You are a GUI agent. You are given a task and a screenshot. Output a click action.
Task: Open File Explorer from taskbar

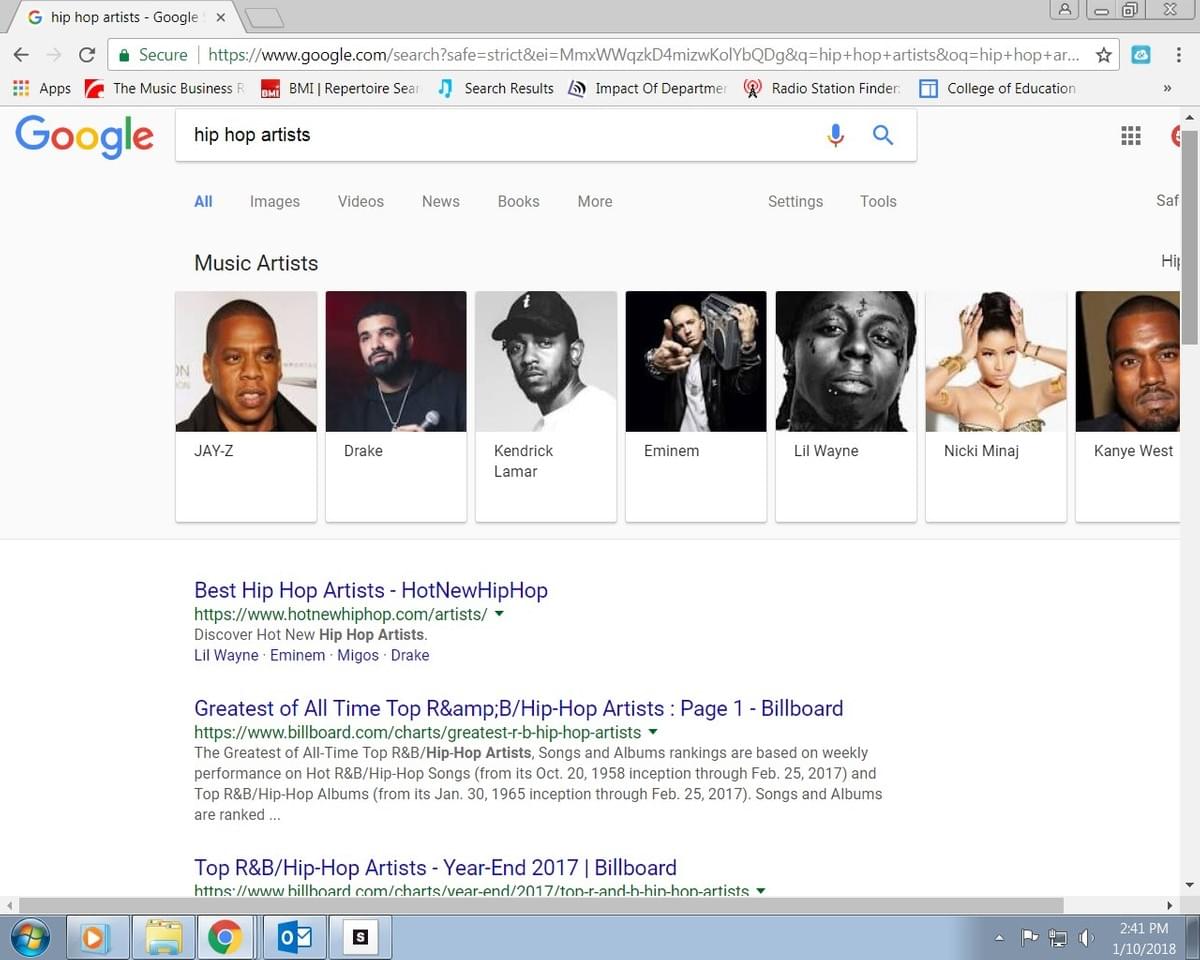coord(162,937)
